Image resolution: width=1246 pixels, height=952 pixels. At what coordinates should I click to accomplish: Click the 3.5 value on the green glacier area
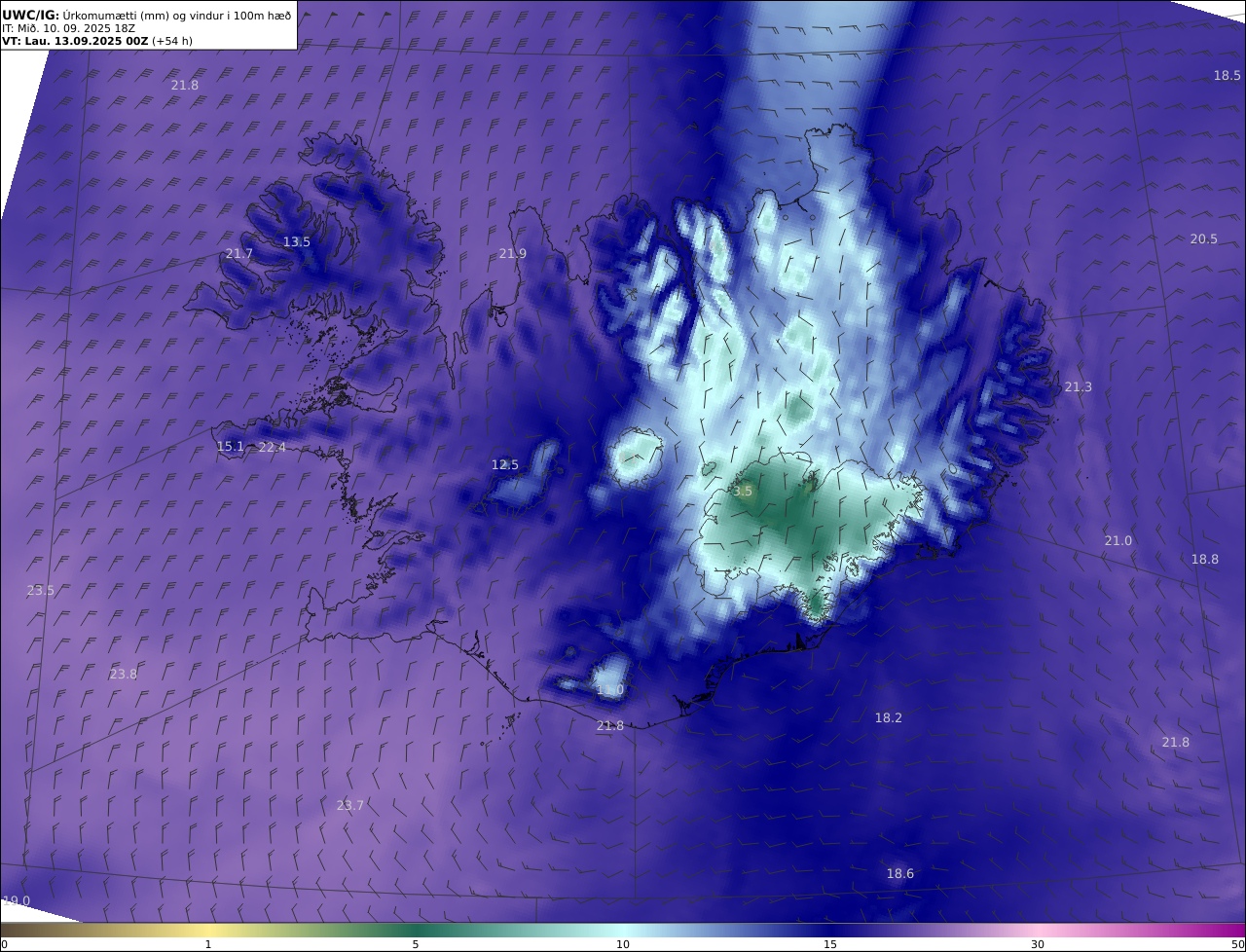point(743,492)
